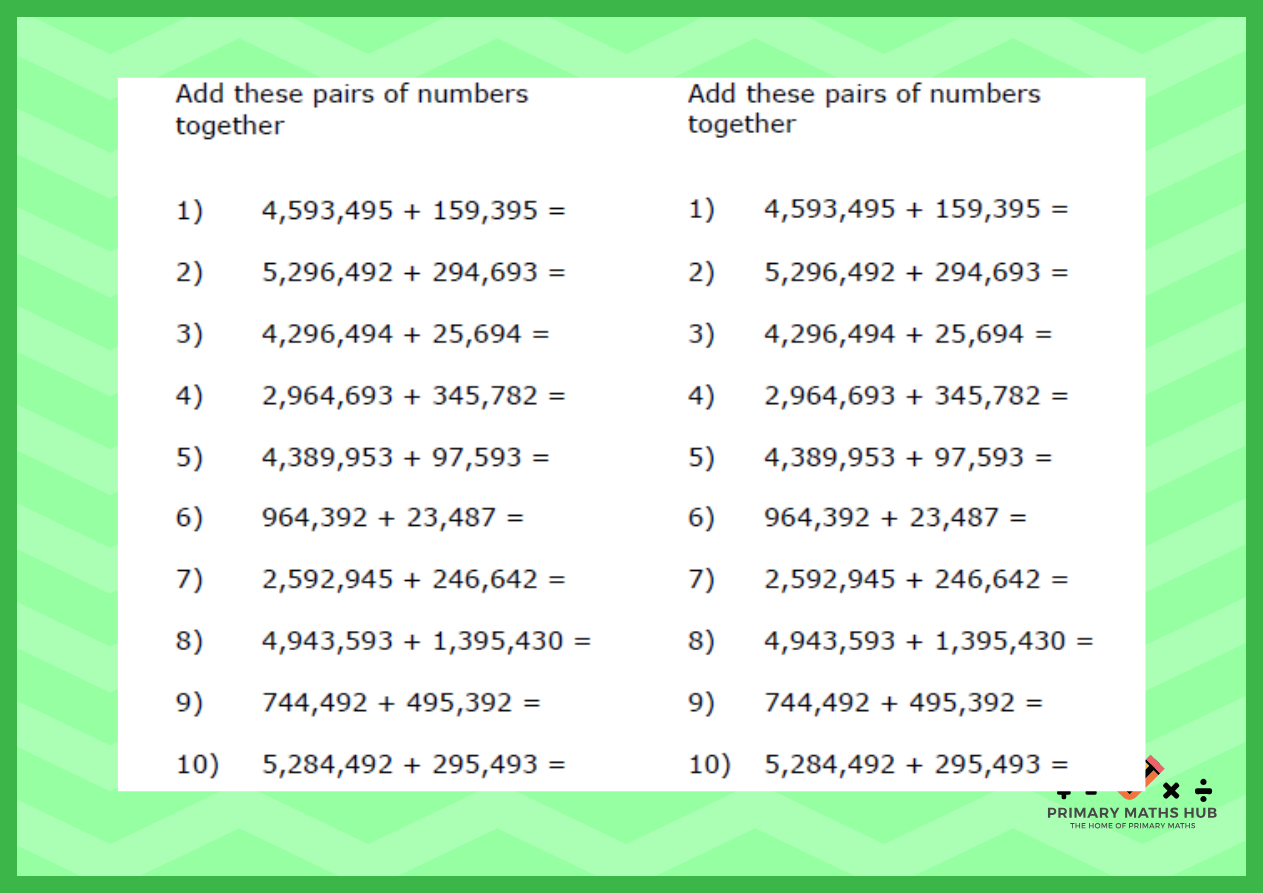Click left column problem 964,392 + 23,487

[392, 518]
